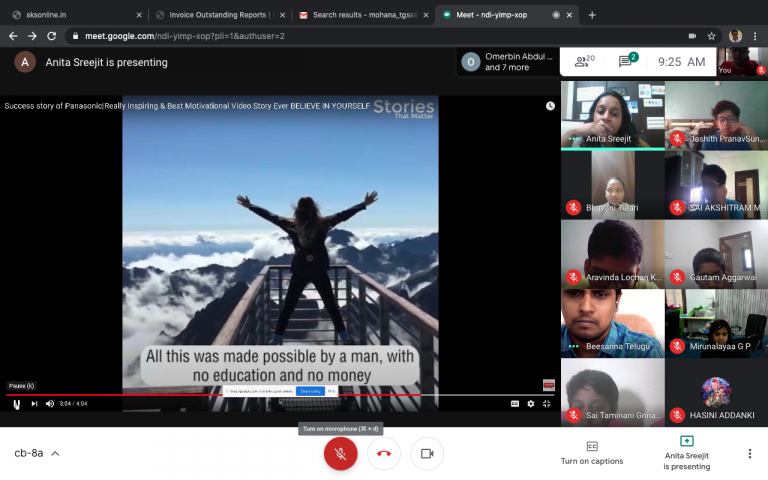Close the Gmail Search results tab
The image size is (768, 480).
[426, 15]
